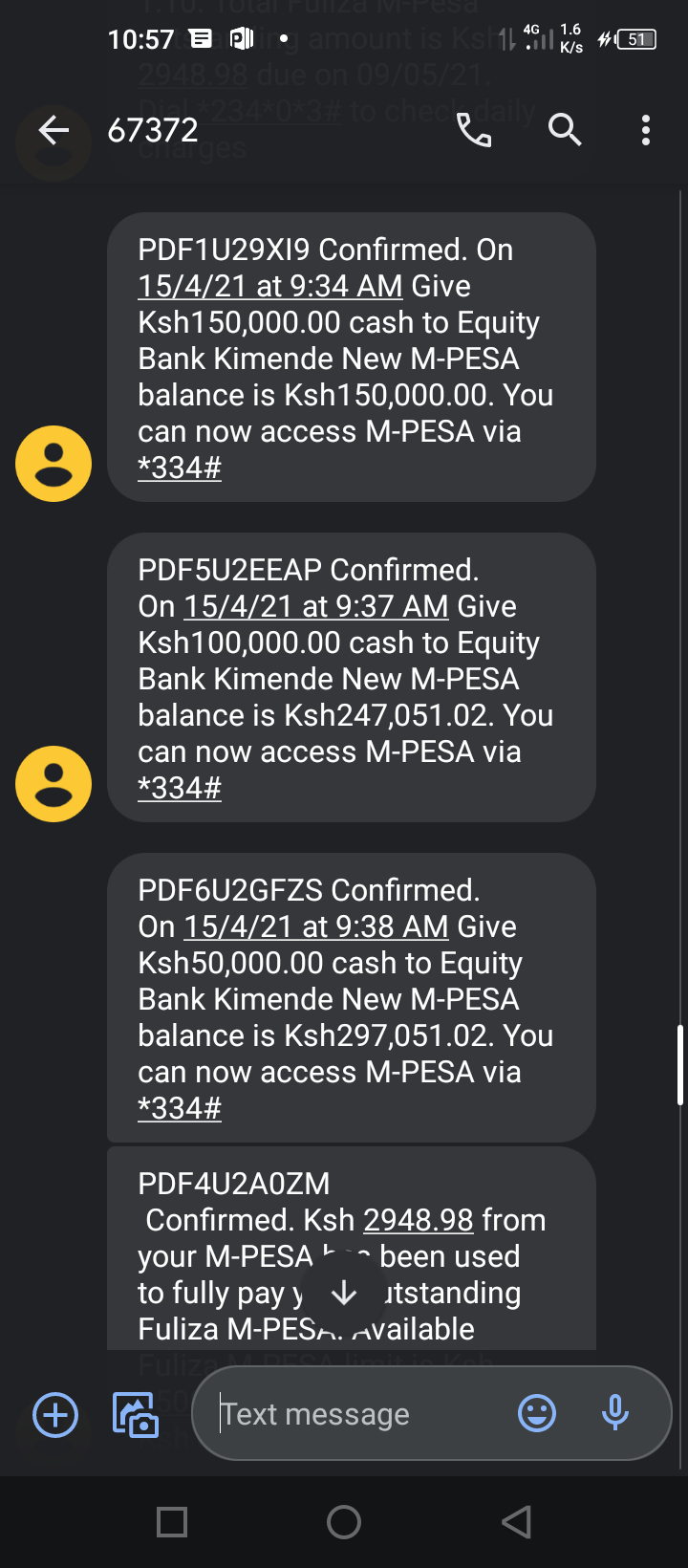Open the three-dot more options menu
Image resolution: width=688 pixels, height=1568 pixels.
[x=646, y=130]
